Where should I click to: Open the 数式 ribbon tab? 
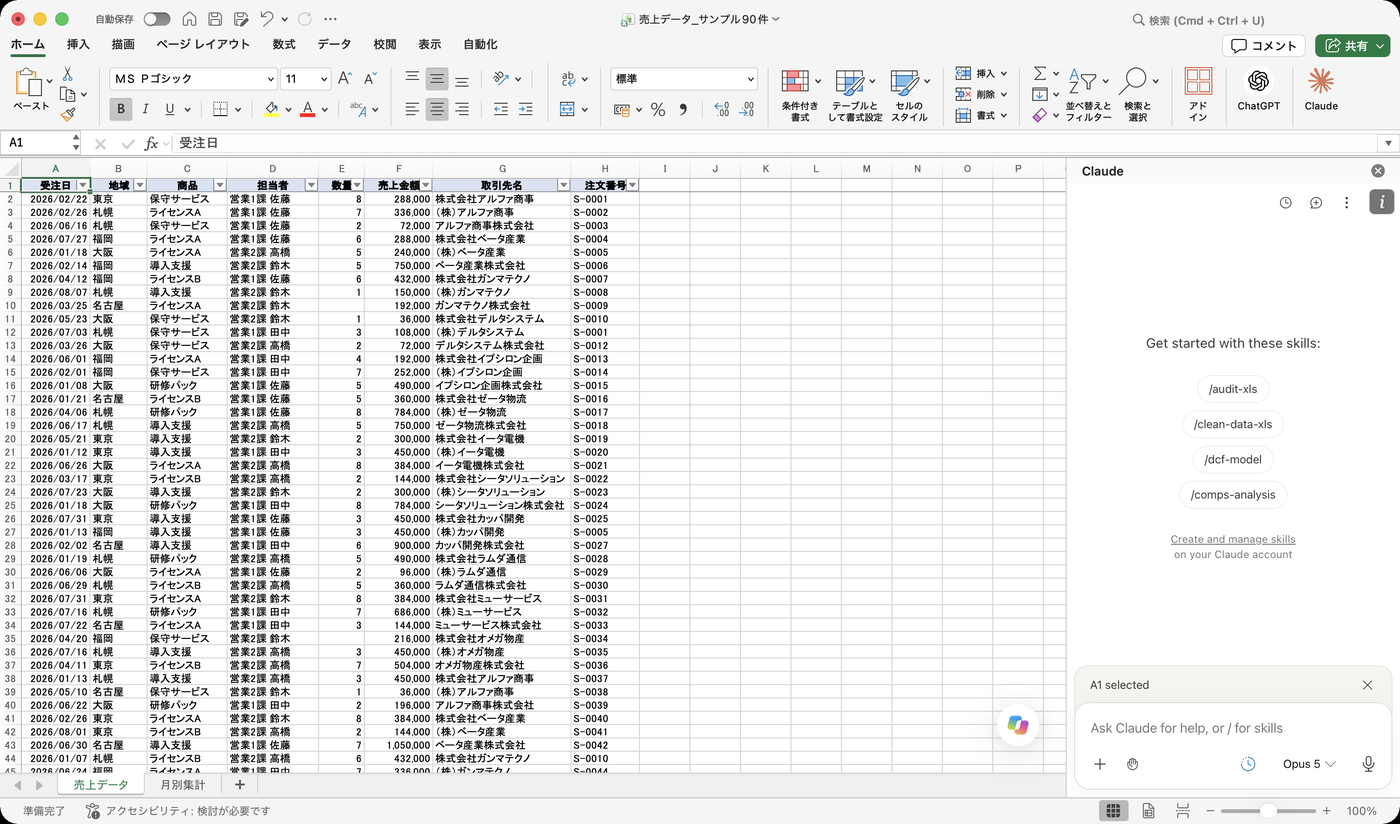click(284, 45)
